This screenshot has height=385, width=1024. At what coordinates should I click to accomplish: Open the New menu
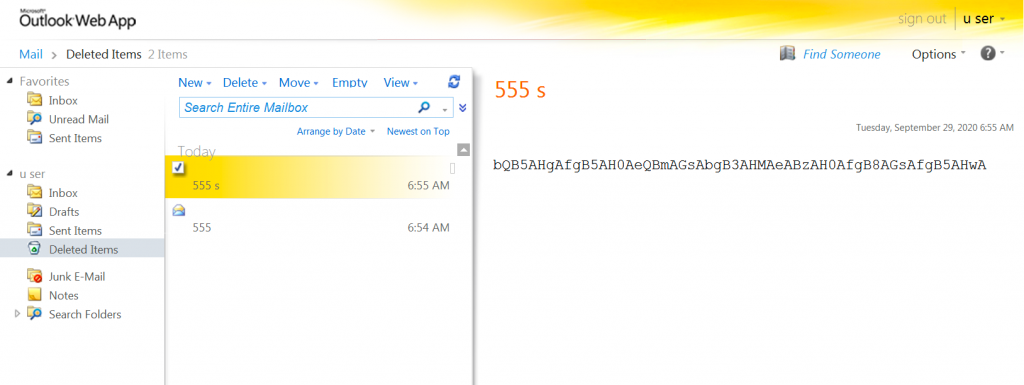pos(195,82)
